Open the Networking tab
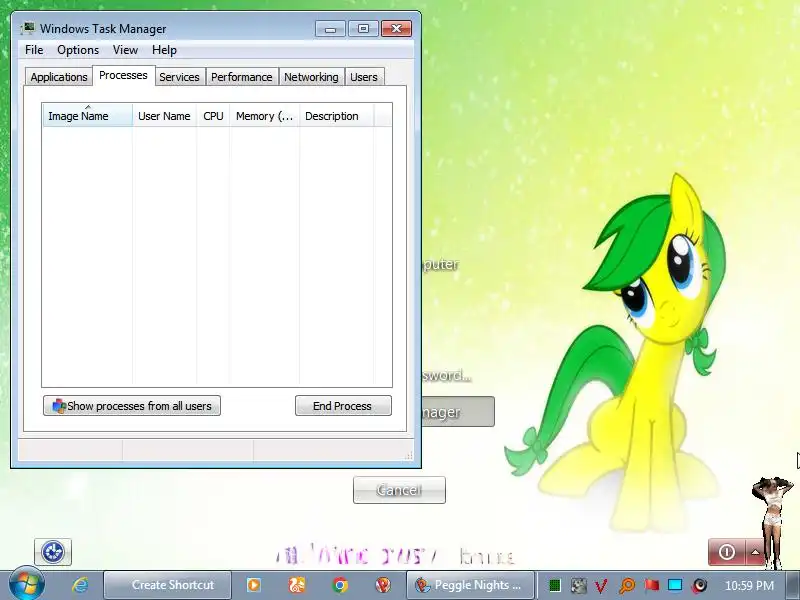Viewport: 800px width, 600px height. [311, 77]
